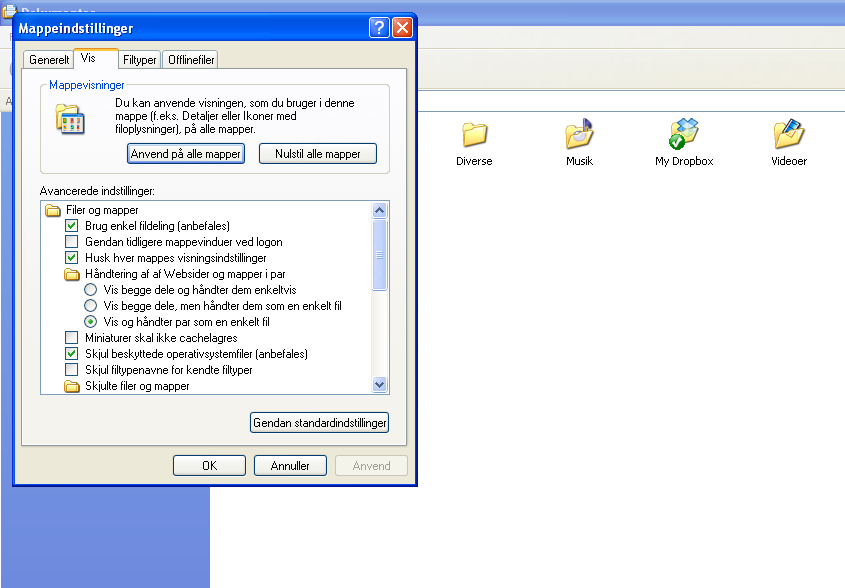This screenshot has width=845, height=588.
Task: Check Skjul filtypenavne for kendte filtyper
Action: pyautogui.click(x=71, y=370)
